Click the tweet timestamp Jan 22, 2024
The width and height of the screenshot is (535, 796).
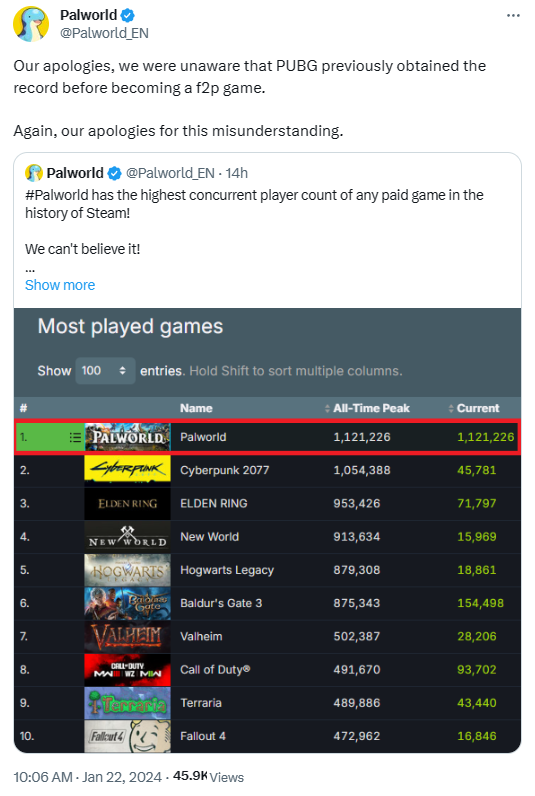[122, 777]
